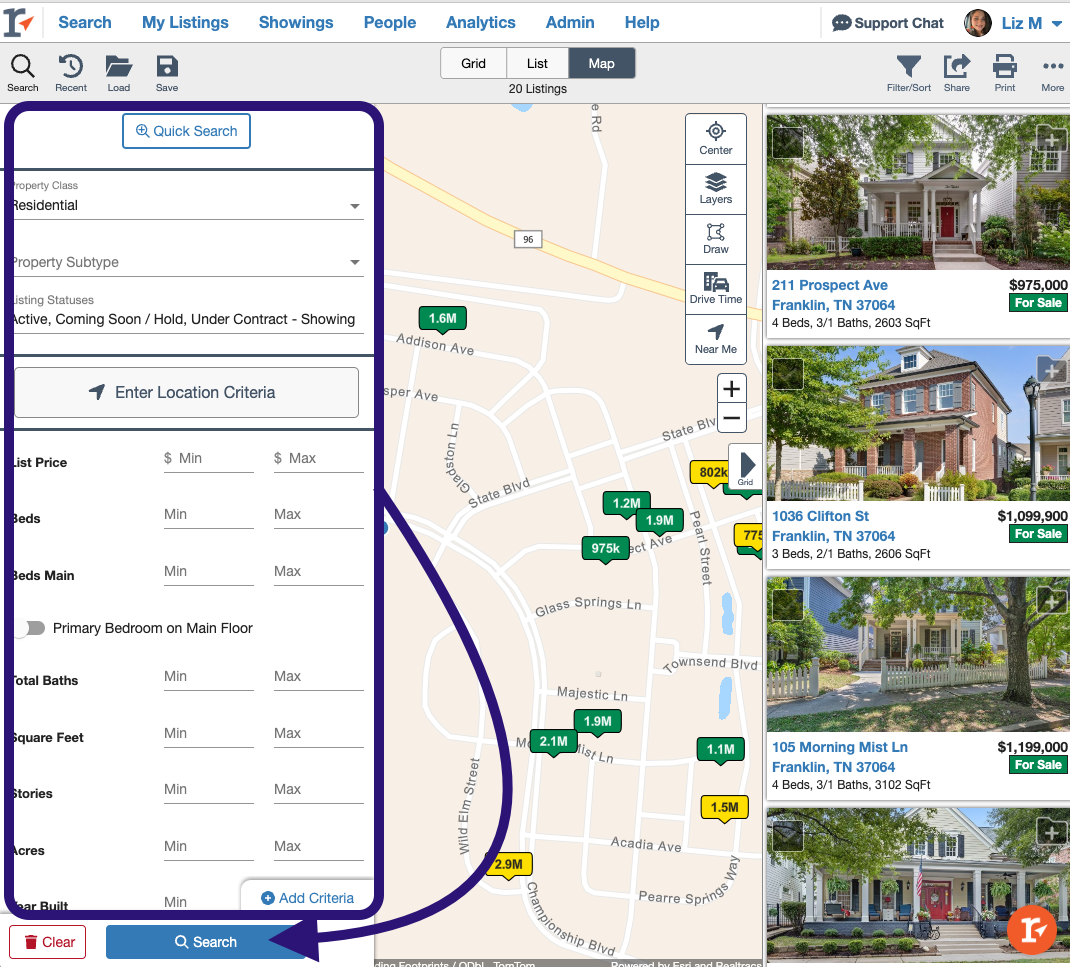The height and width of the screenshot is (967, 1070).
Task: Add 1036 Clifton St to a folder
Action: tap(1051, 371)
